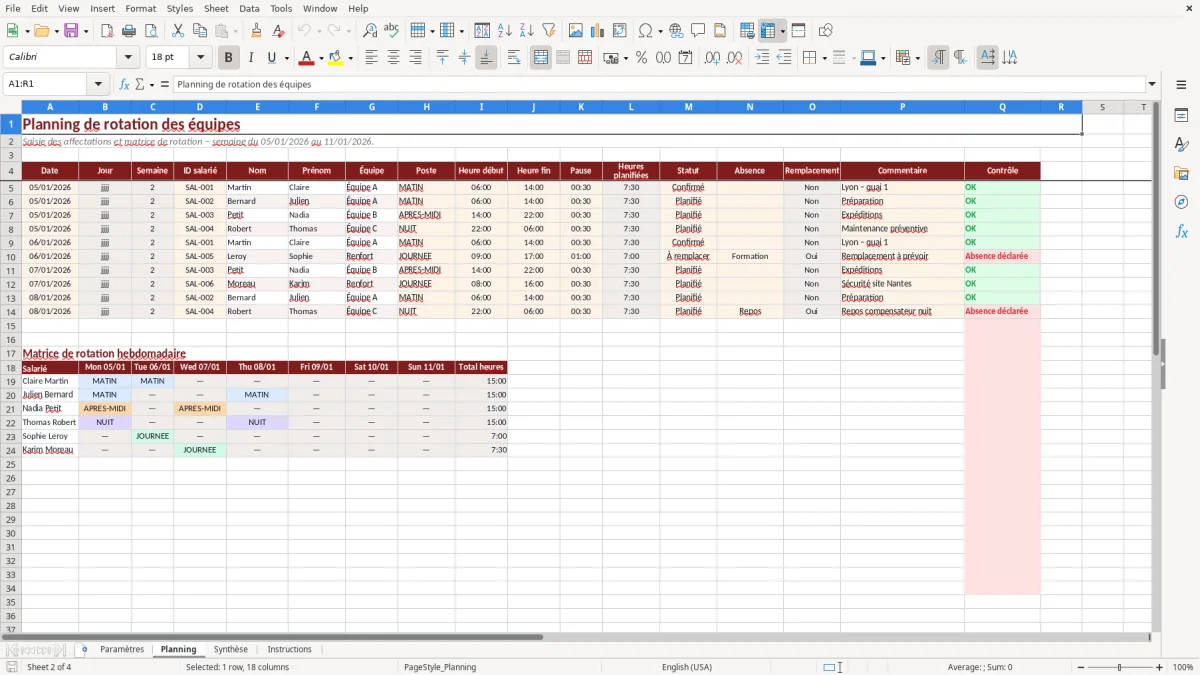Screen dimensions: 1200x675
Task: Toggle the AutoFilter funnel icon
Action: [549, 31]
